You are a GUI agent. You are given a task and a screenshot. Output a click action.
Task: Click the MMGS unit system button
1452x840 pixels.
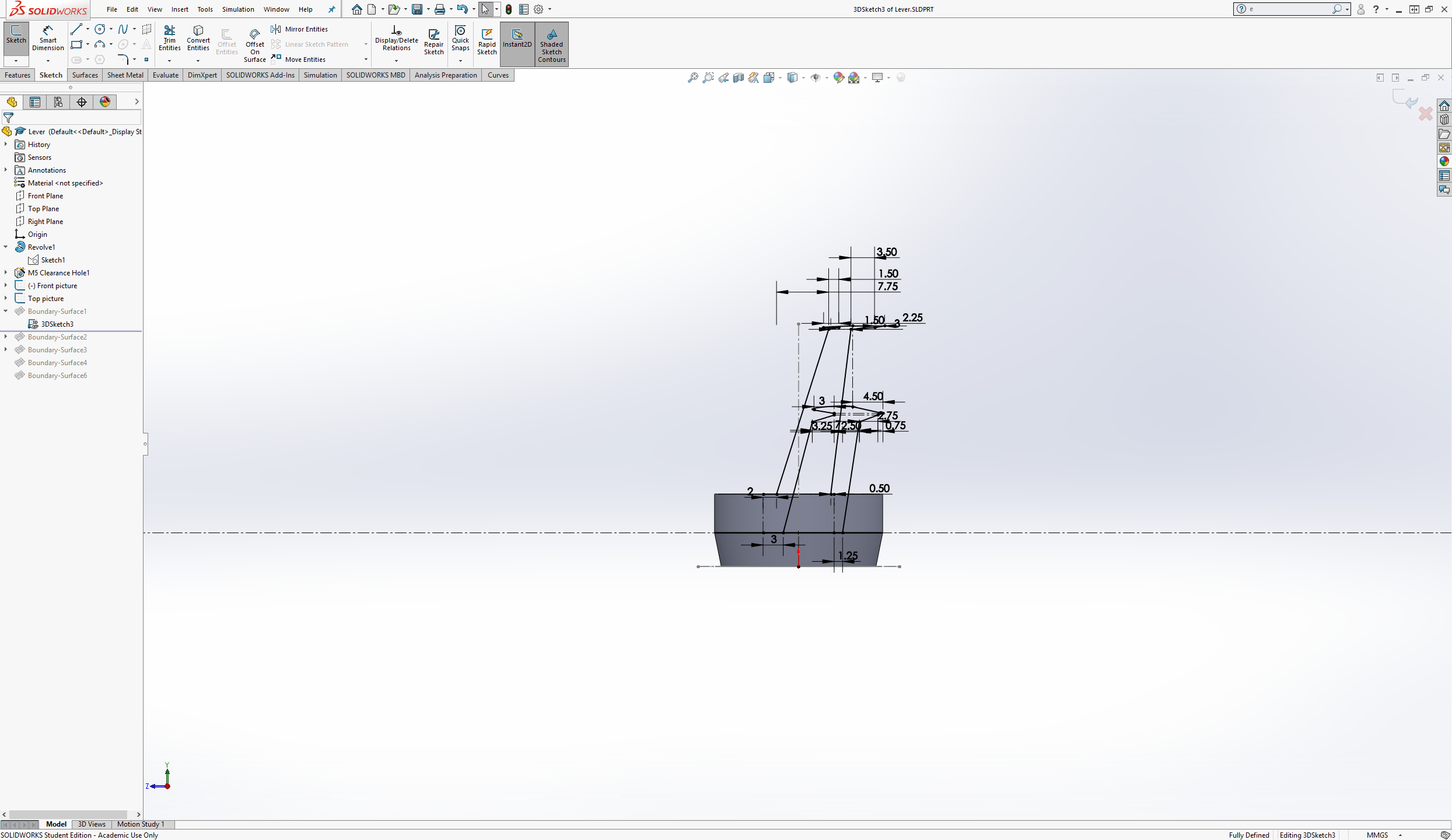tap(1377, 835)
